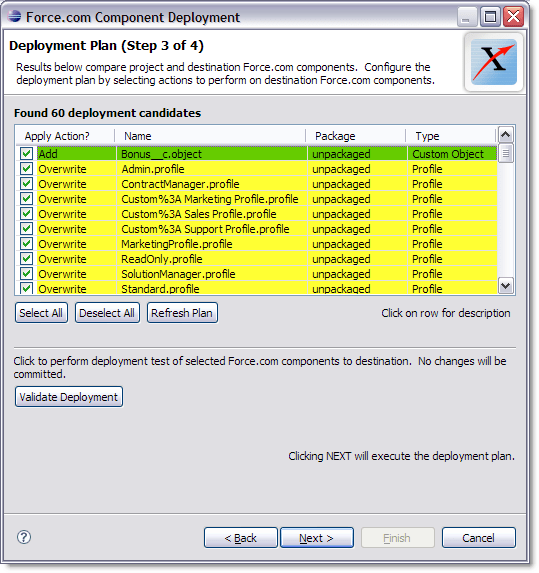Image resolution: width=539 pixels, height=573 pixels.
Task: Cancel the deployment wizard
Action: coord(478,538)
